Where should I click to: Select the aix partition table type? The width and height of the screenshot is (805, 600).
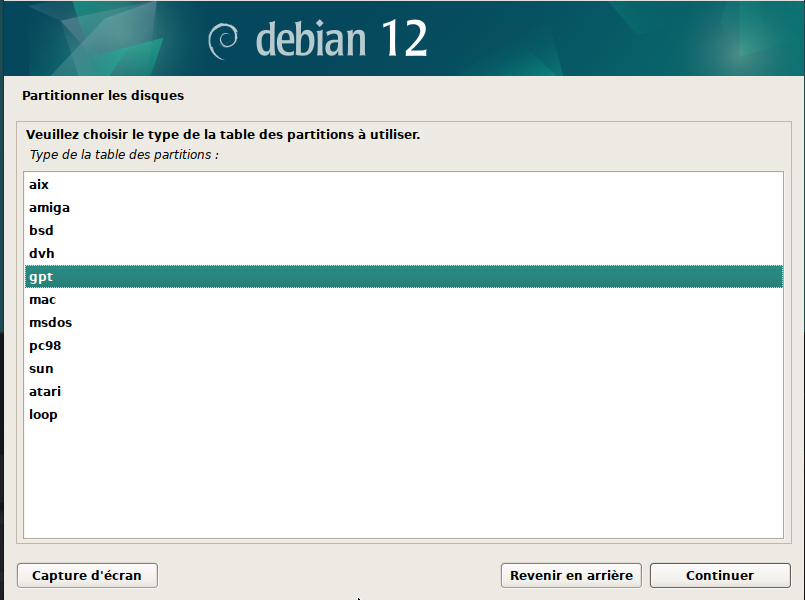tap(404, 185)
